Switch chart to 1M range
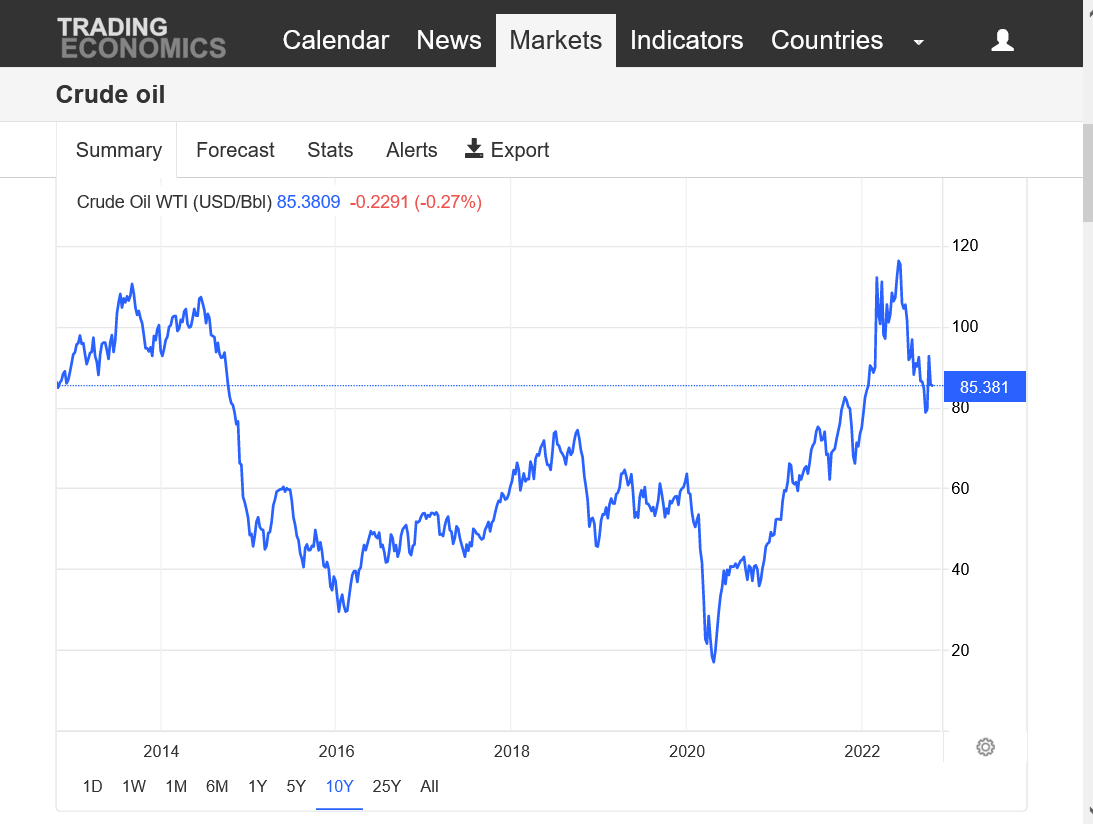Screen dimensions: 1093x831 click(176, 786)
